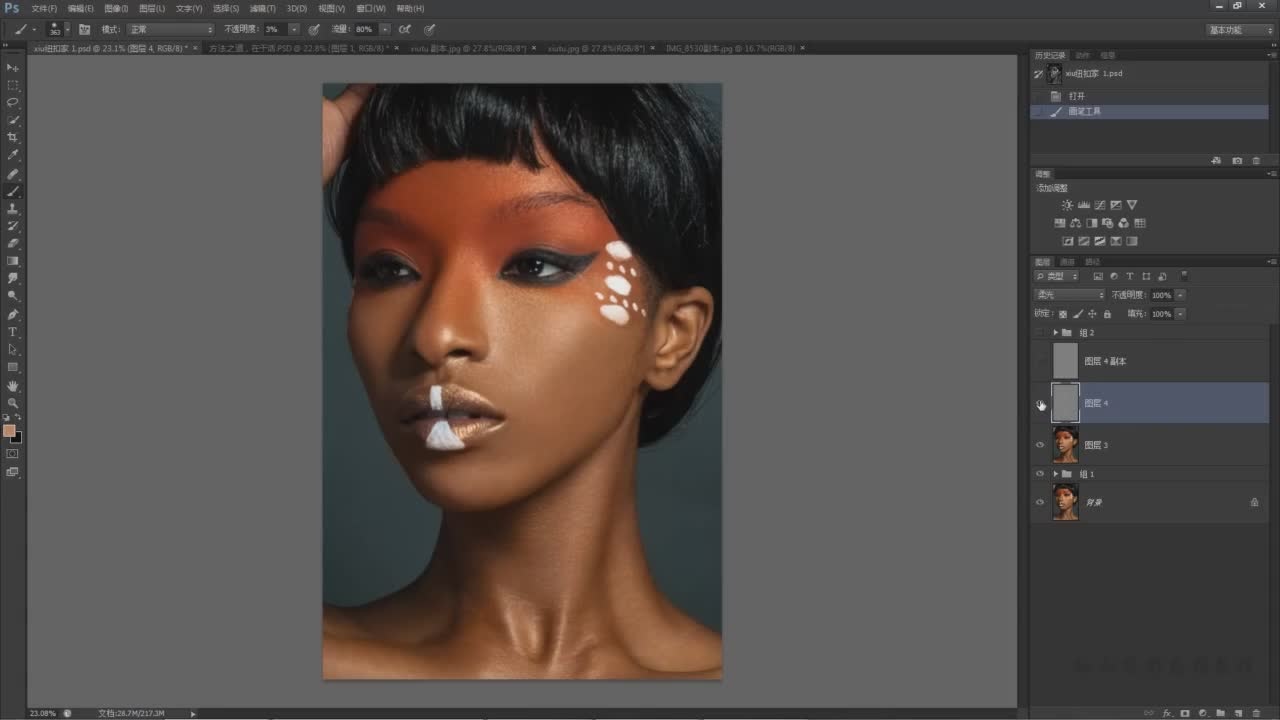Delete layer trash icon at Layers panel bottom
Viewport: 1280px width, 720px height.
click(x=1257, y=713)
